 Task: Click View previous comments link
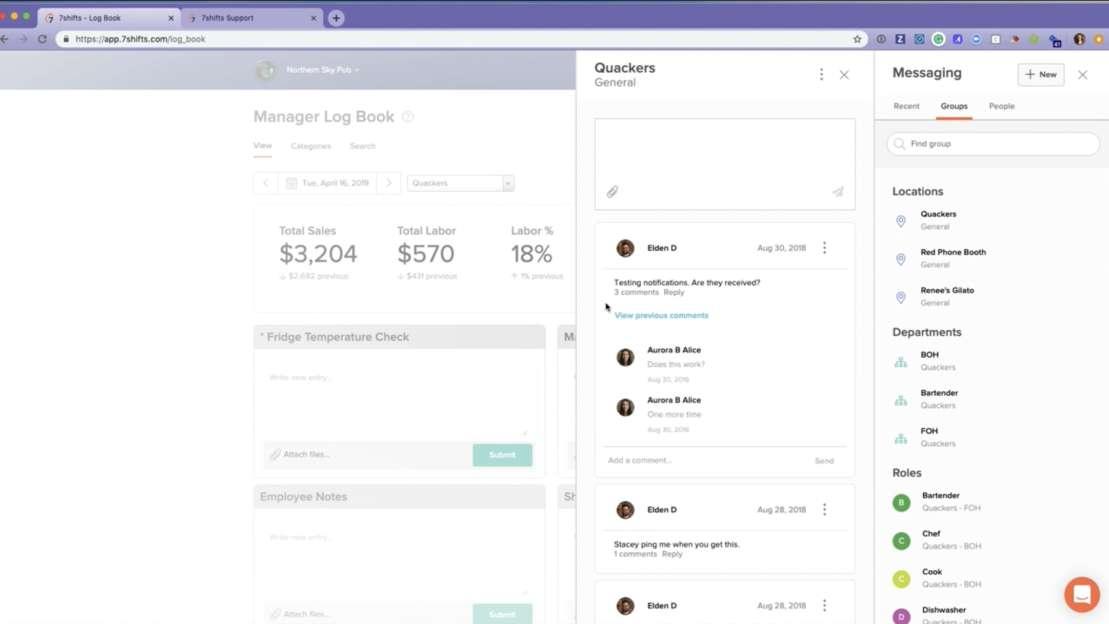pos(661,316)
